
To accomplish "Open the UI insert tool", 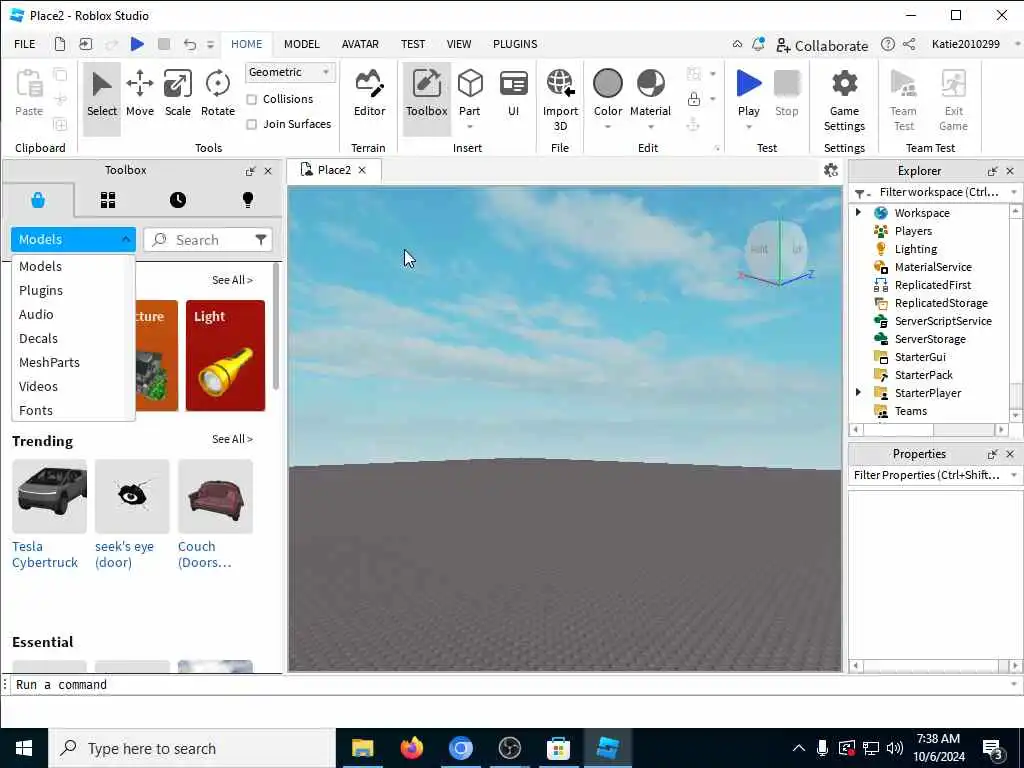I will [x=513, y=93].
